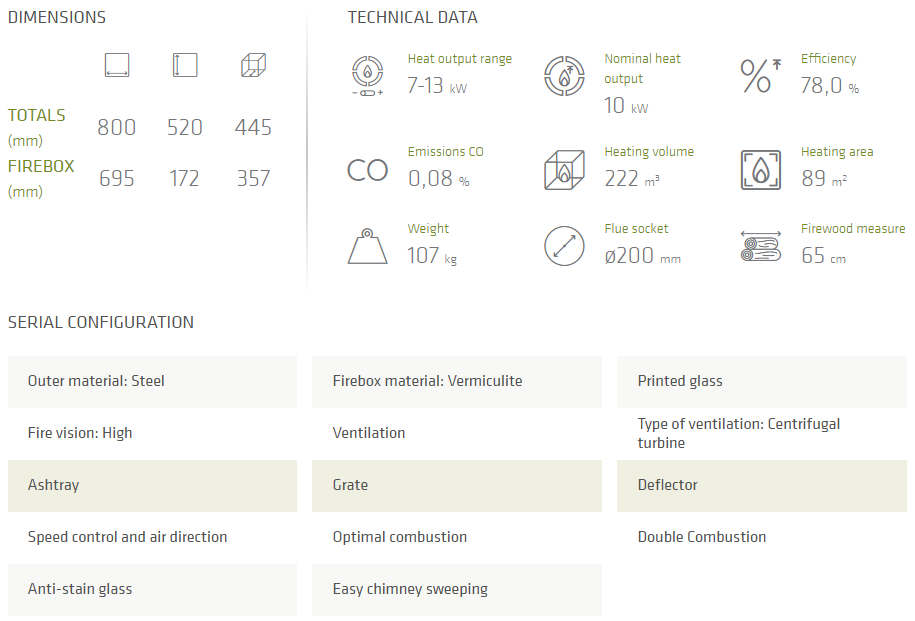
Task: Click Firebox material: Vermiculite cell
Action: (x=456, y=381)
